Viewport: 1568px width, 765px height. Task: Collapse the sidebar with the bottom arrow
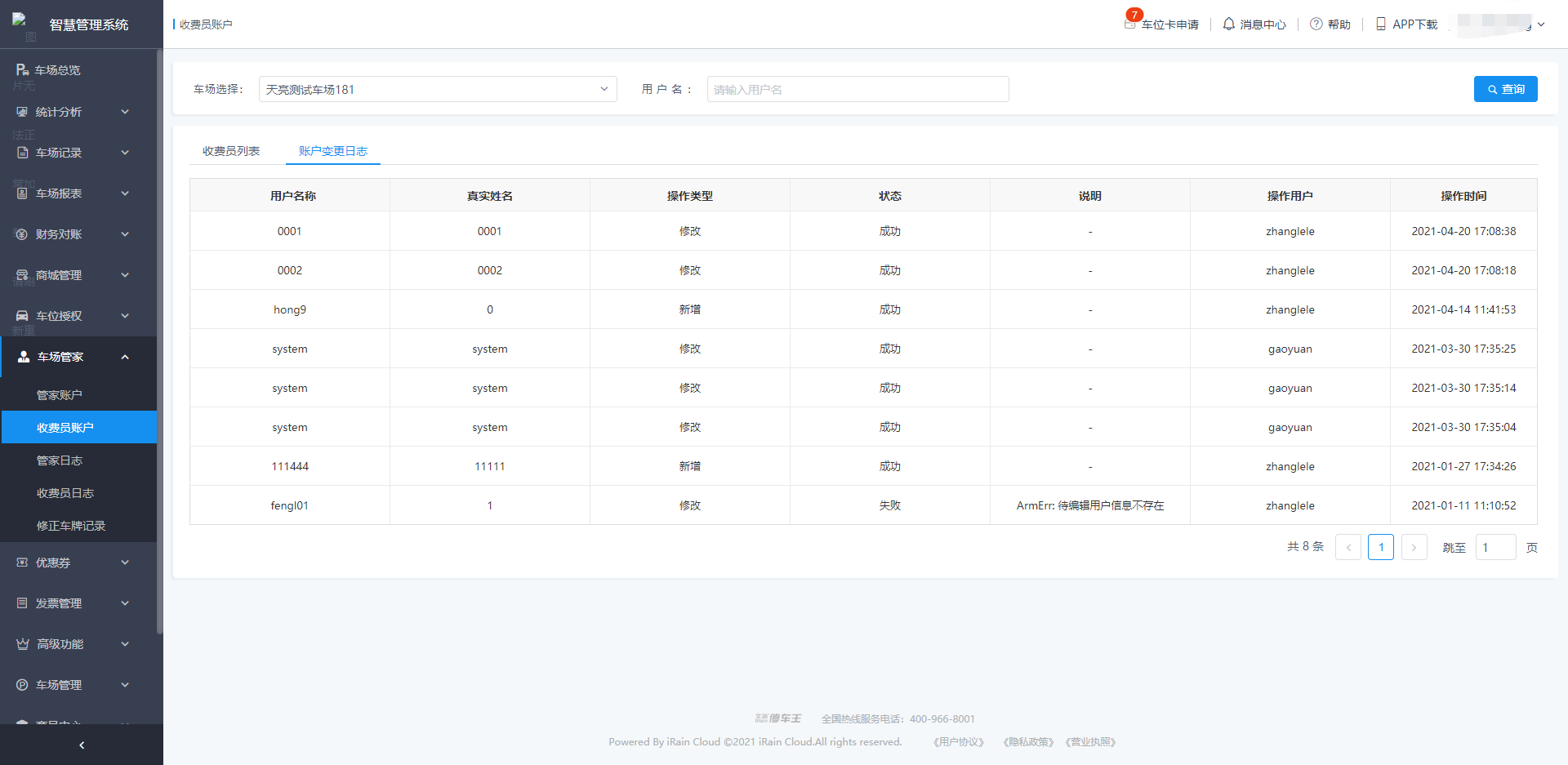click(82, 745)
